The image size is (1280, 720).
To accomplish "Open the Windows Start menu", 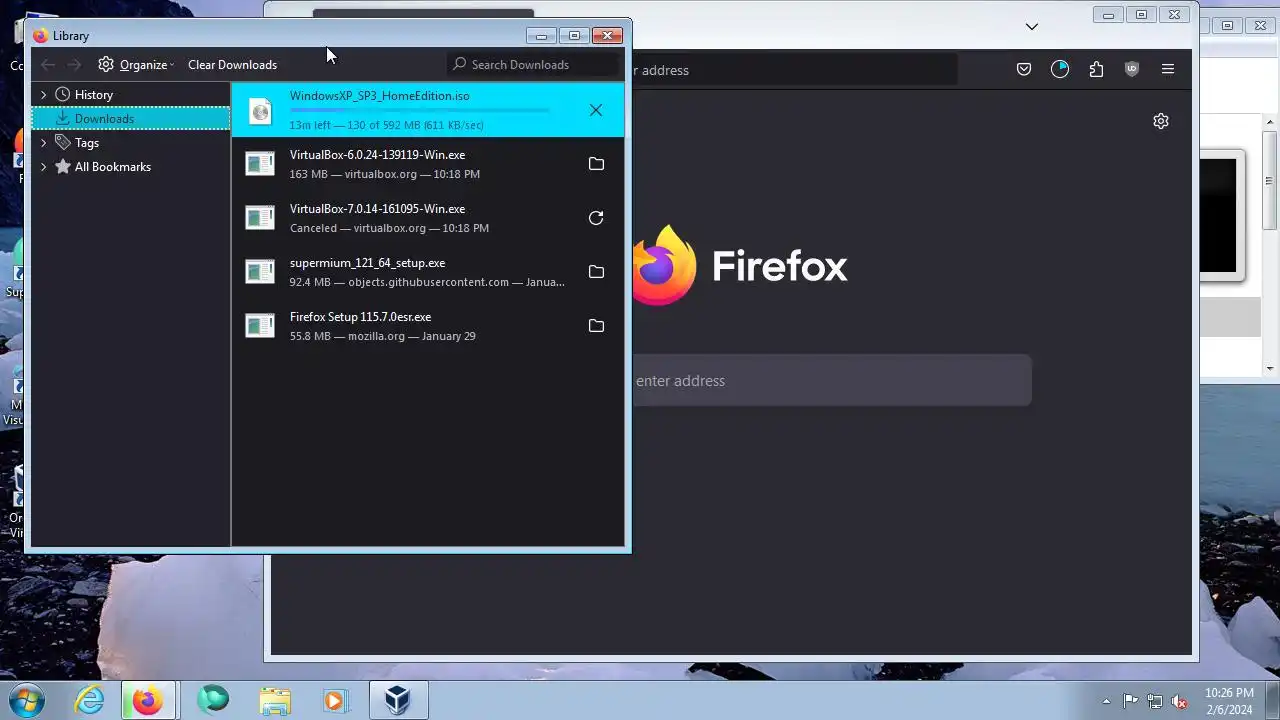I will coord(27,700).
